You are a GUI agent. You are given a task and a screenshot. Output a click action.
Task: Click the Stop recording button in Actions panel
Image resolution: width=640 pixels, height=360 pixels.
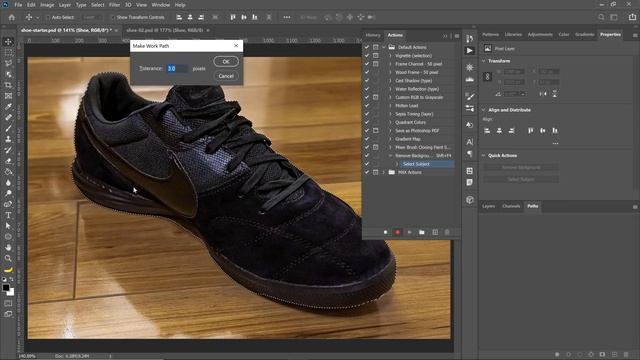pyautogui.click(x=385, y=232)
